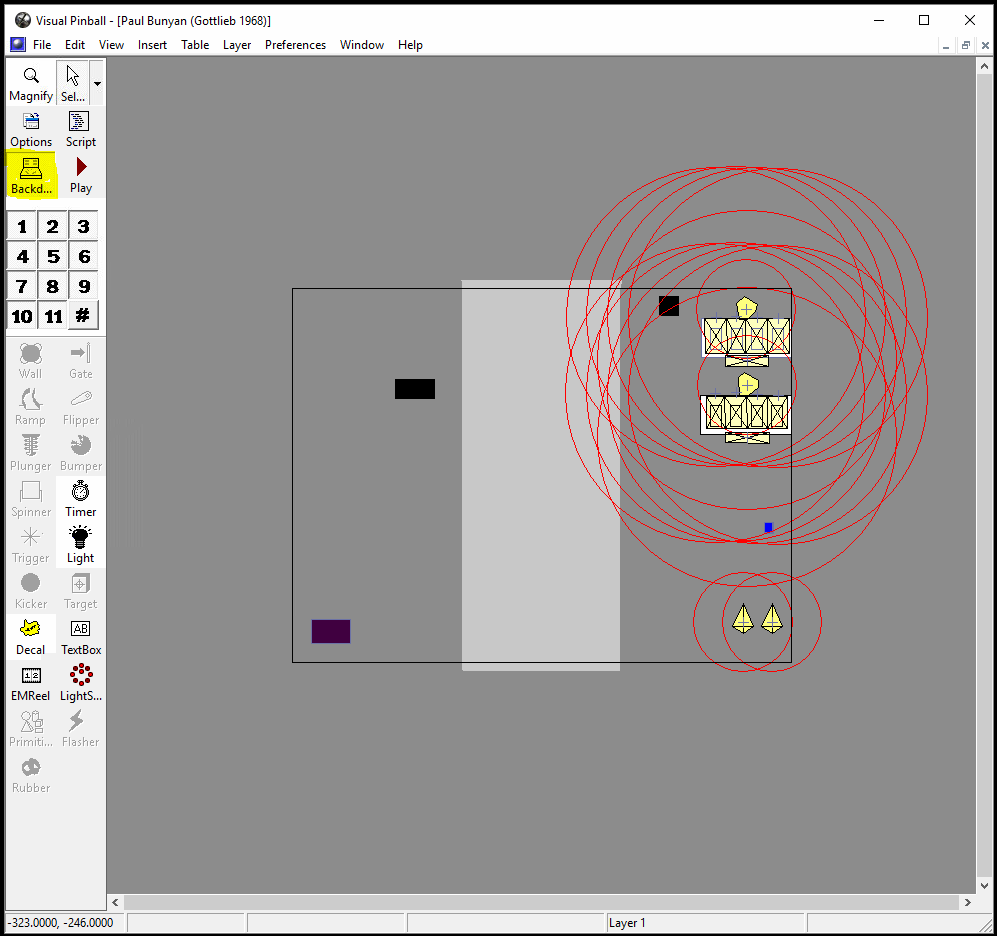
Task: Open the Select tool dropdown arrow
Action: [x=97, y=83]
